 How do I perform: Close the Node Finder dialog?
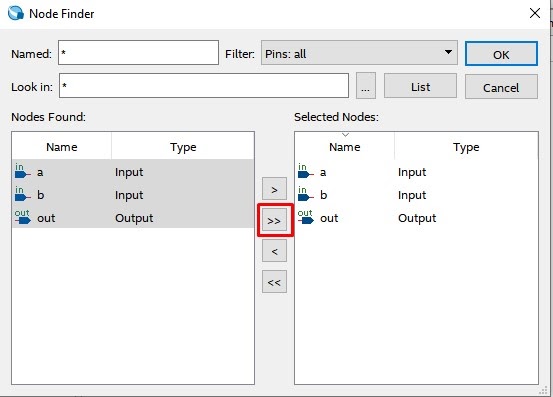click(535, 13)
